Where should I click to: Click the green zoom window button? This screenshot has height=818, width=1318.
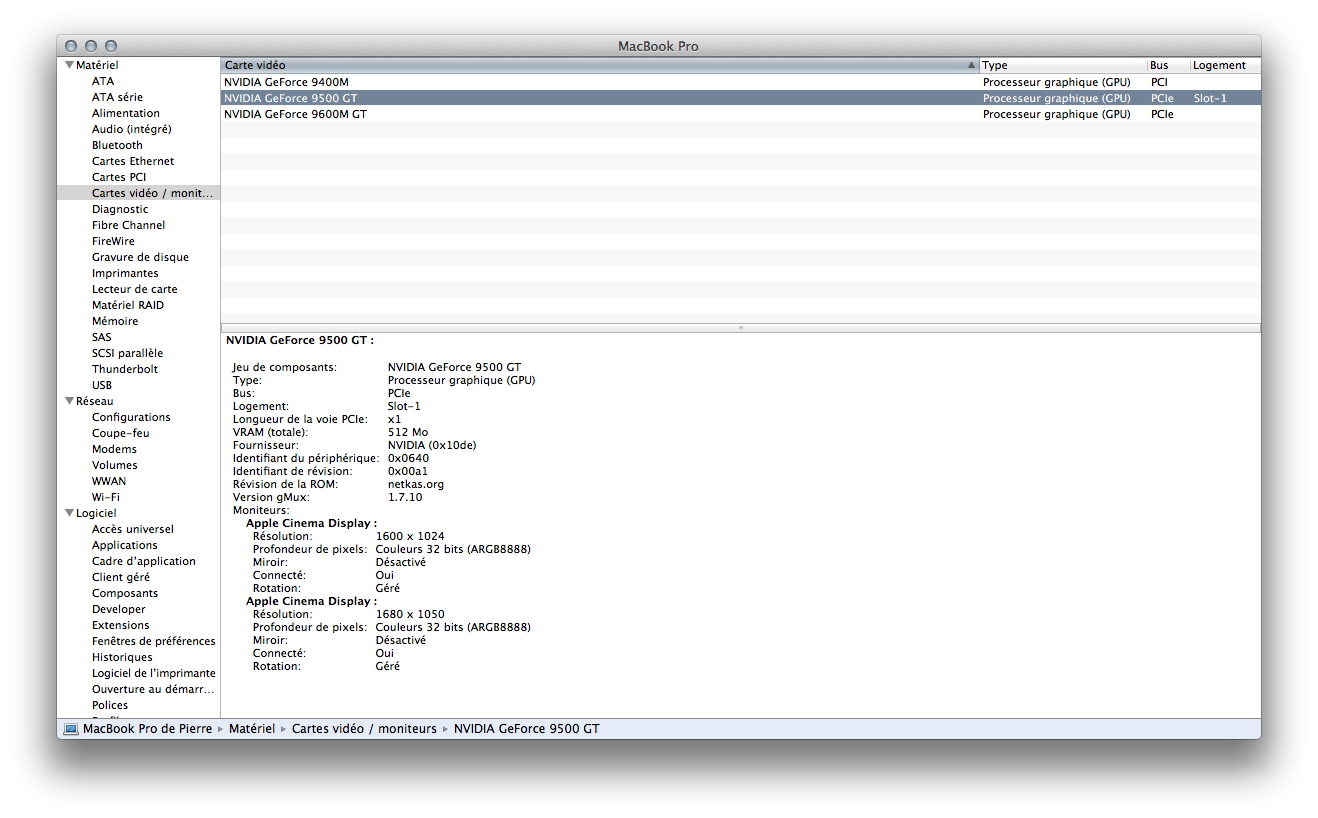(111, 46)
